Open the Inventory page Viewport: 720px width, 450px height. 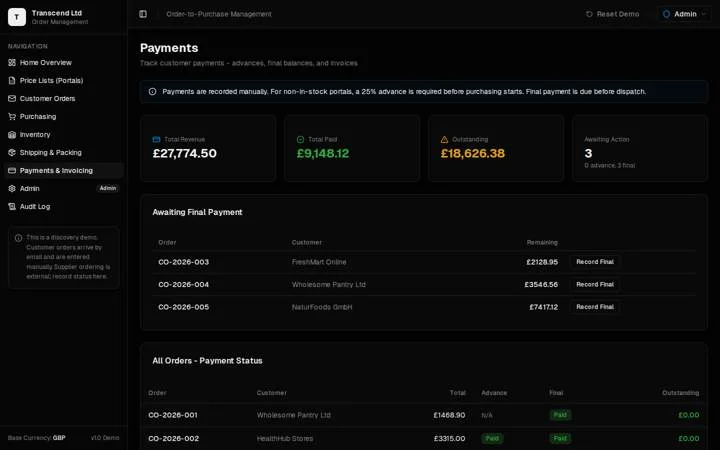point(63,135)
